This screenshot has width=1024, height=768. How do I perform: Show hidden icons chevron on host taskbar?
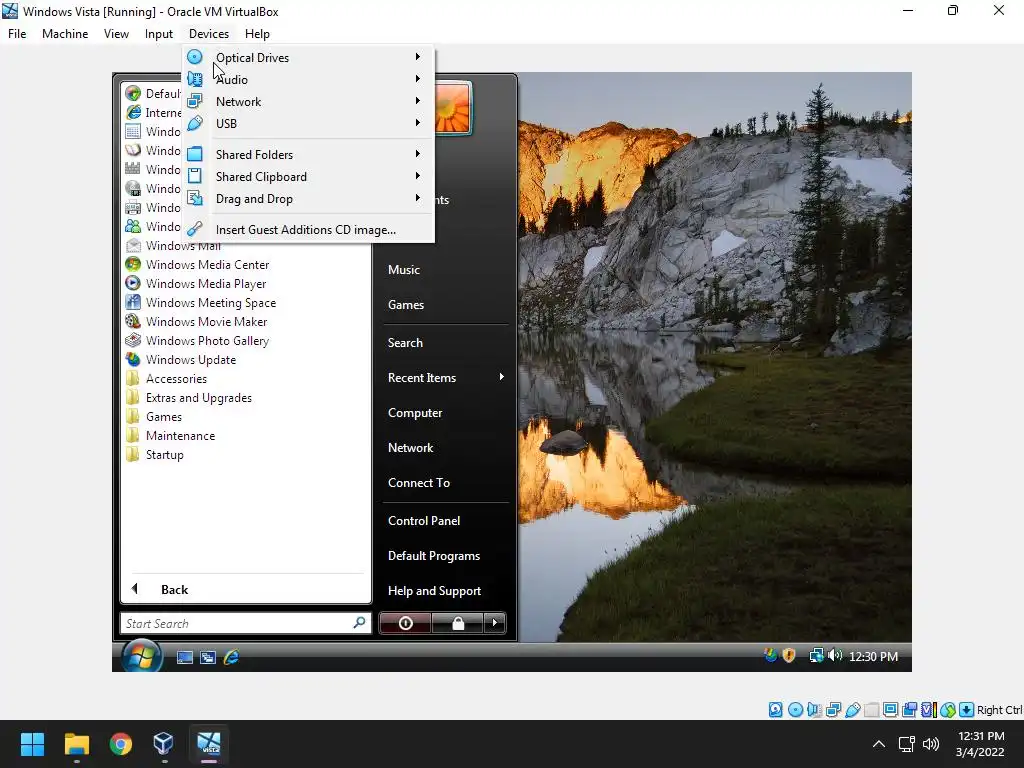point(879,744)
